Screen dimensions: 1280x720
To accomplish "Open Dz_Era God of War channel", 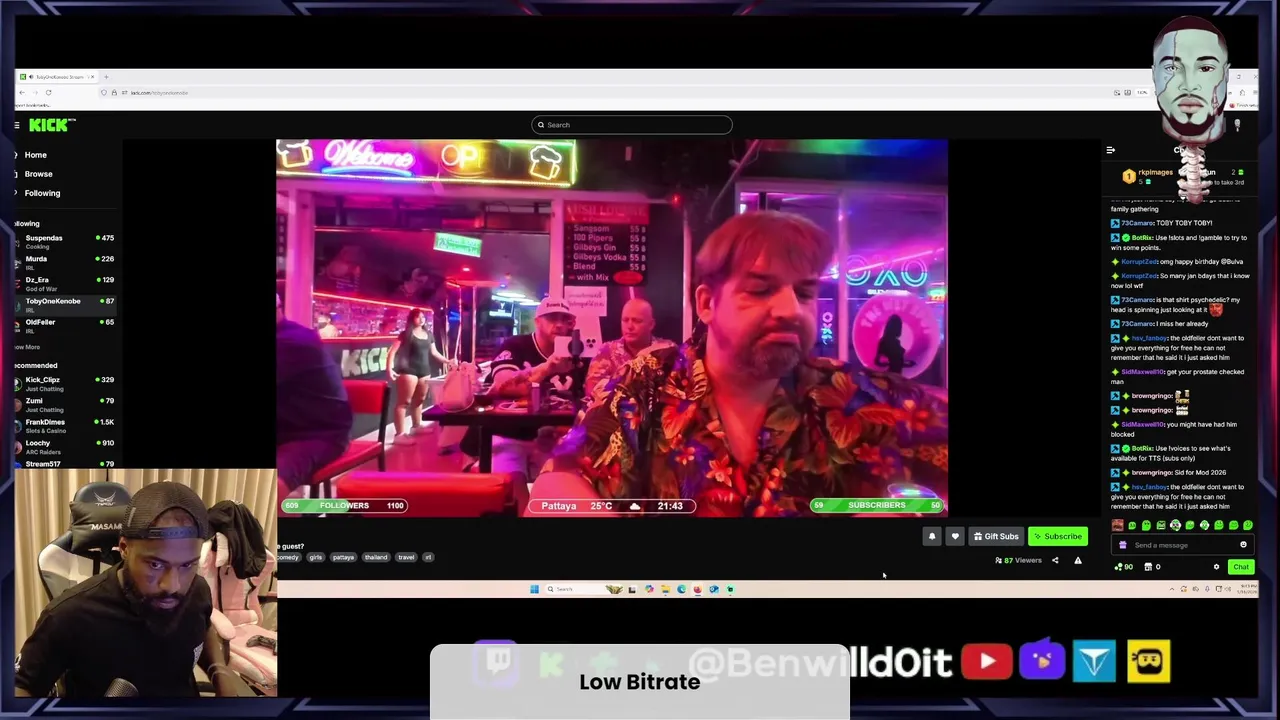I will coord(66,284).
